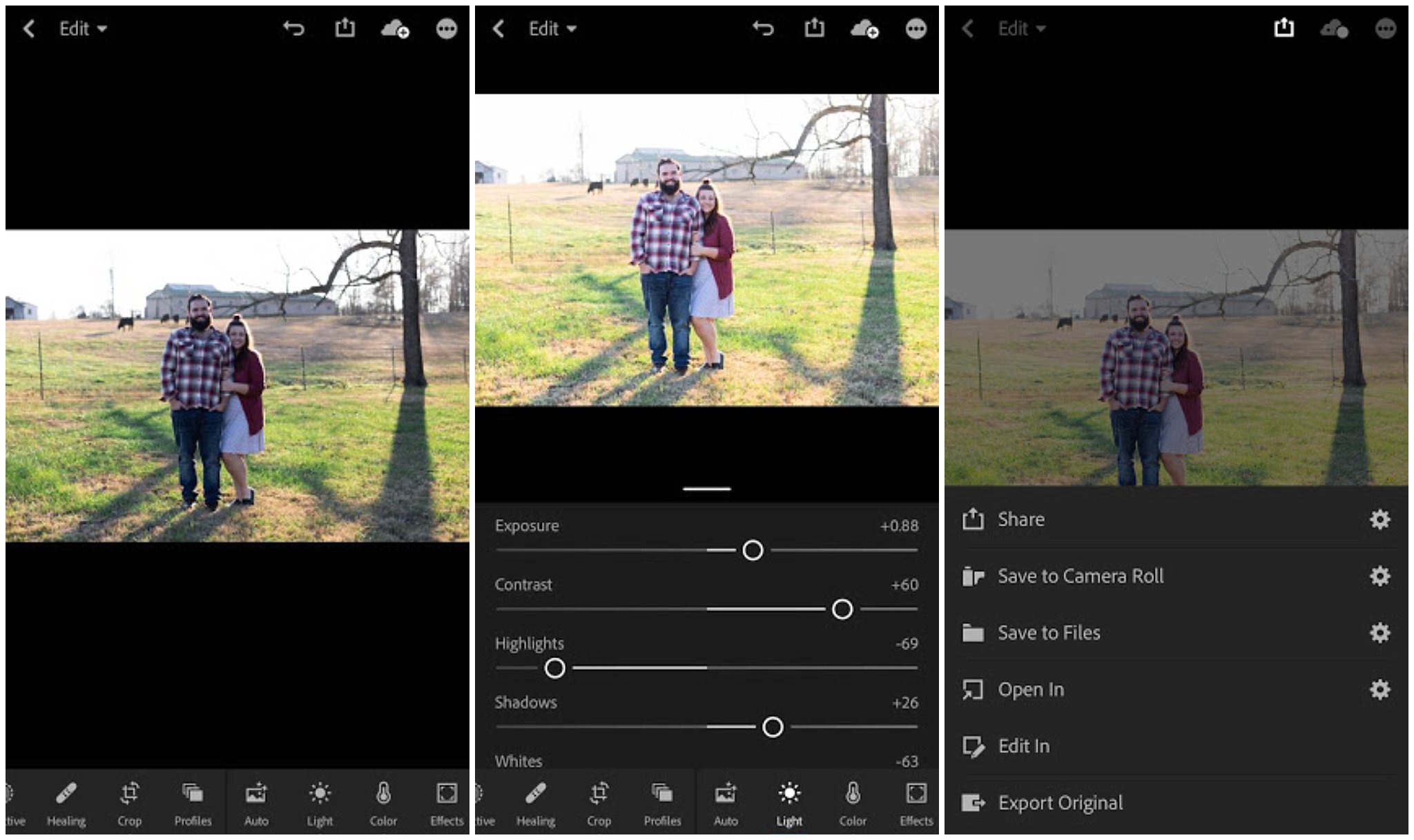Choose Save to Camera Roll
This screenshot has width=1414, height=840.
pos(1176,576)
